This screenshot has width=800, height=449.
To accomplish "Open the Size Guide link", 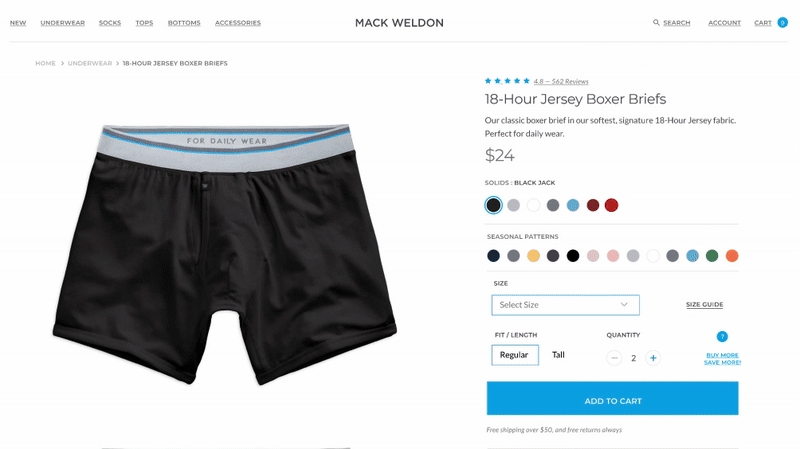I will point(704,305).
